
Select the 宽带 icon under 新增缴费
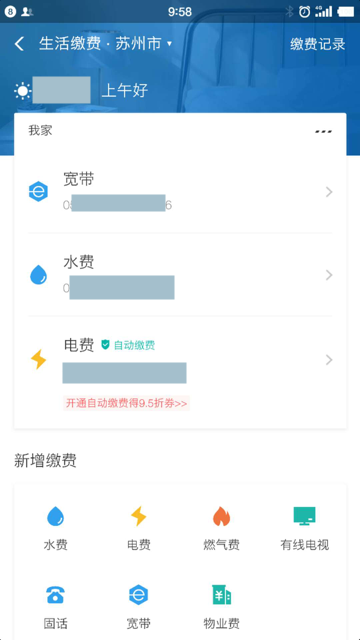[138, 595]
